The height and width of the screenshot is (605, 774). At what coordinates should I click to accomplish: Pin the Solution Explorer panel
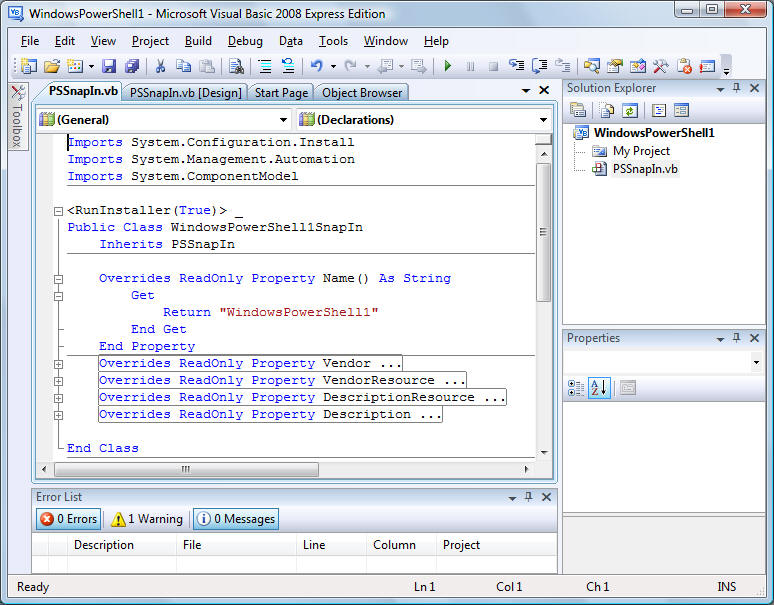click(736, 88)
